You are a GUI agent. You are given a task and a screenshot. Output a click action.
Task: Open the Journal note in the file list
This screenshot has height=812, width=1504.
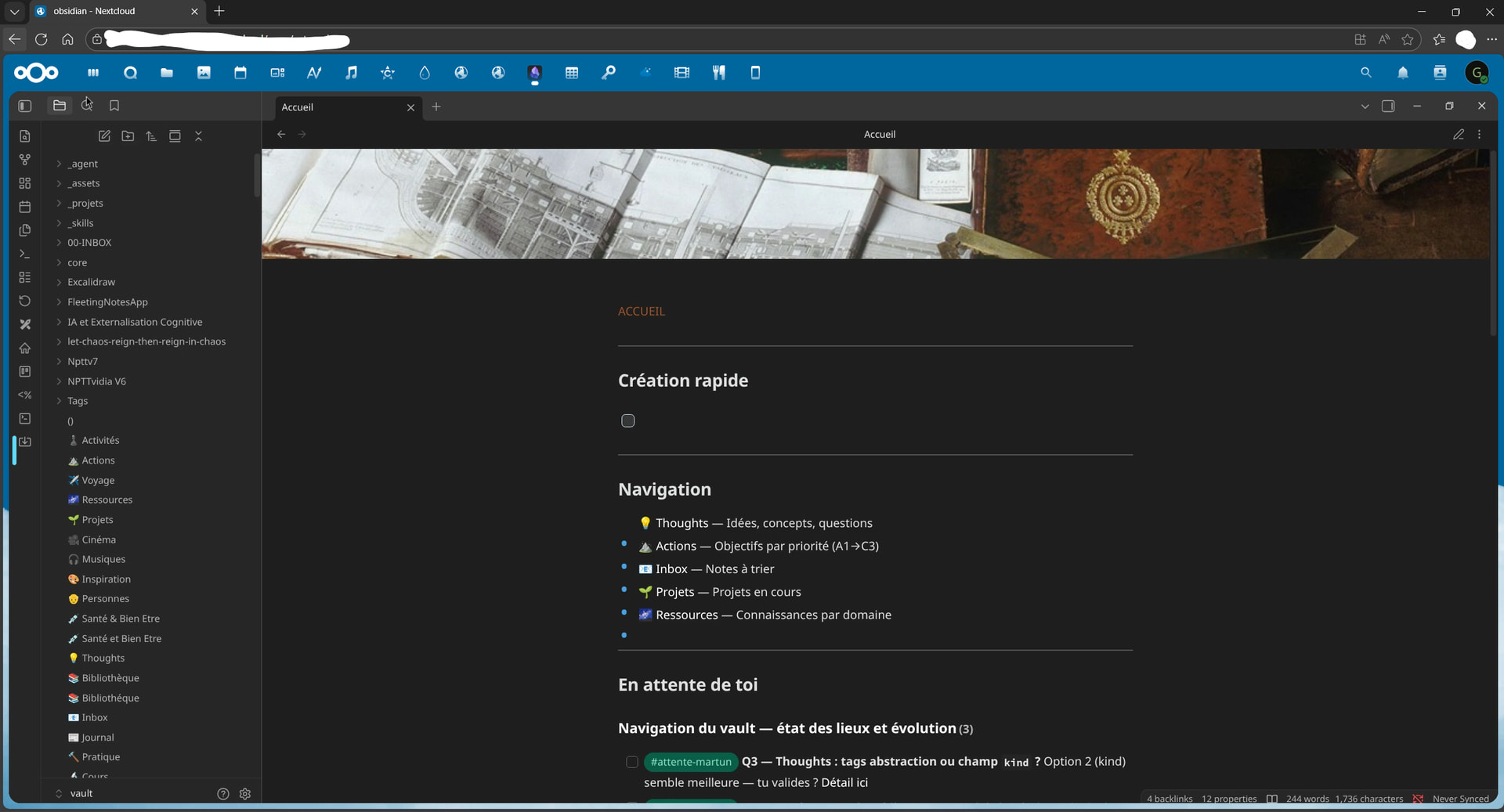point(98,738)
